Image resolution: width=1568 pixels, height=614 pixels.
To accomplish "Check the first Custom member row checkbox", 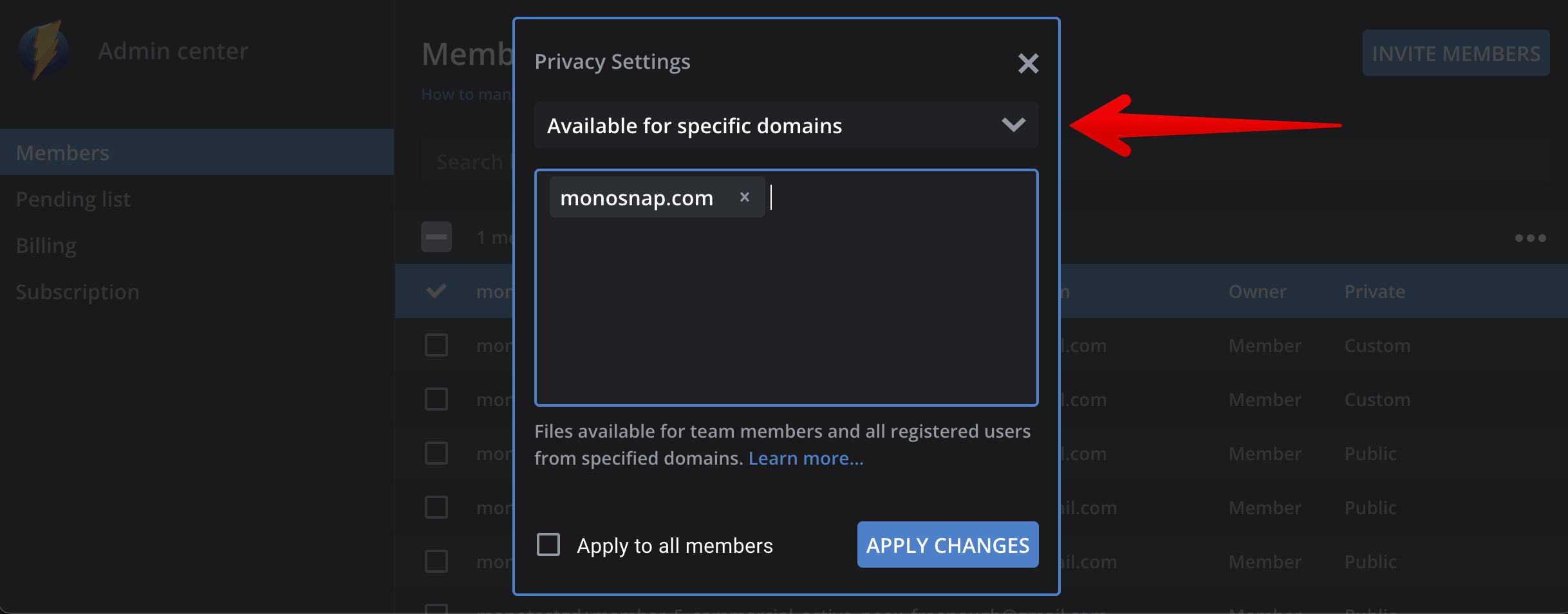I will tap(436, 346).
